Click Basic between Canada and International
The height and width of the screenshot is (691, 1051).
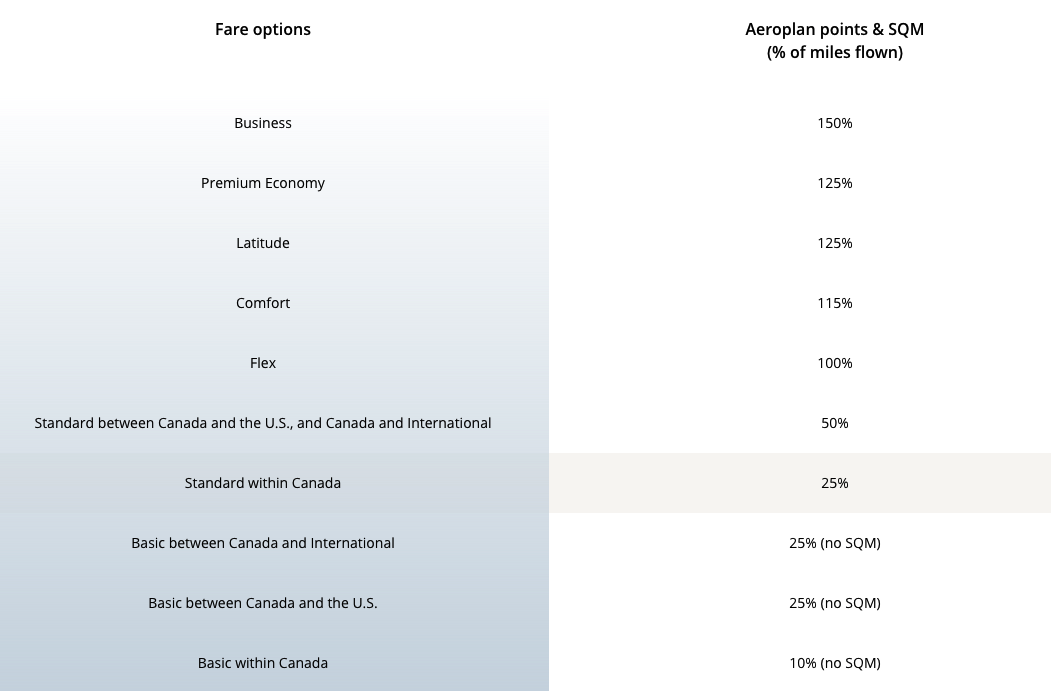coord(263,543)
